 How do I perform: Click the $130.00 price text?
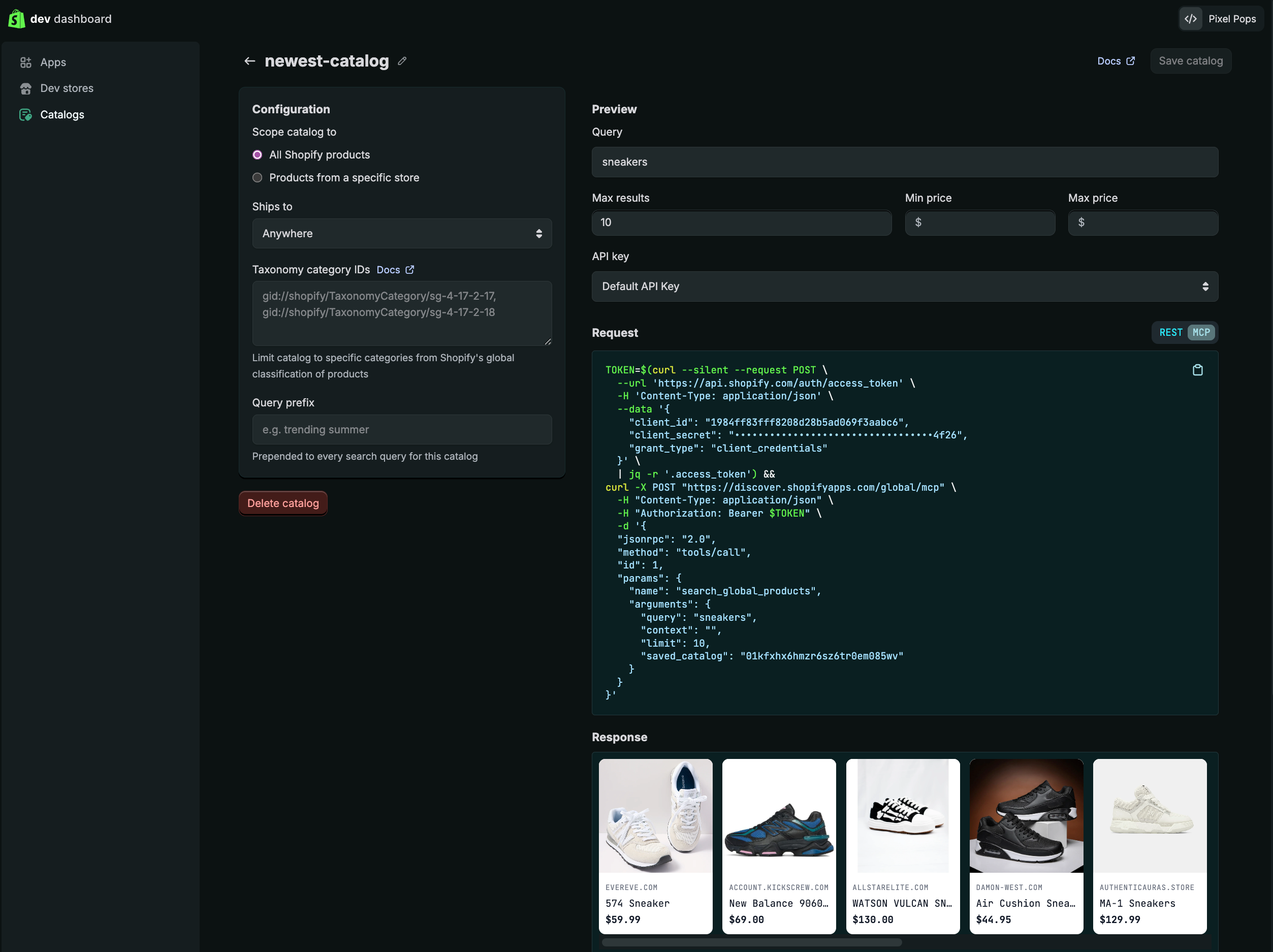click(x=872, y=919)
